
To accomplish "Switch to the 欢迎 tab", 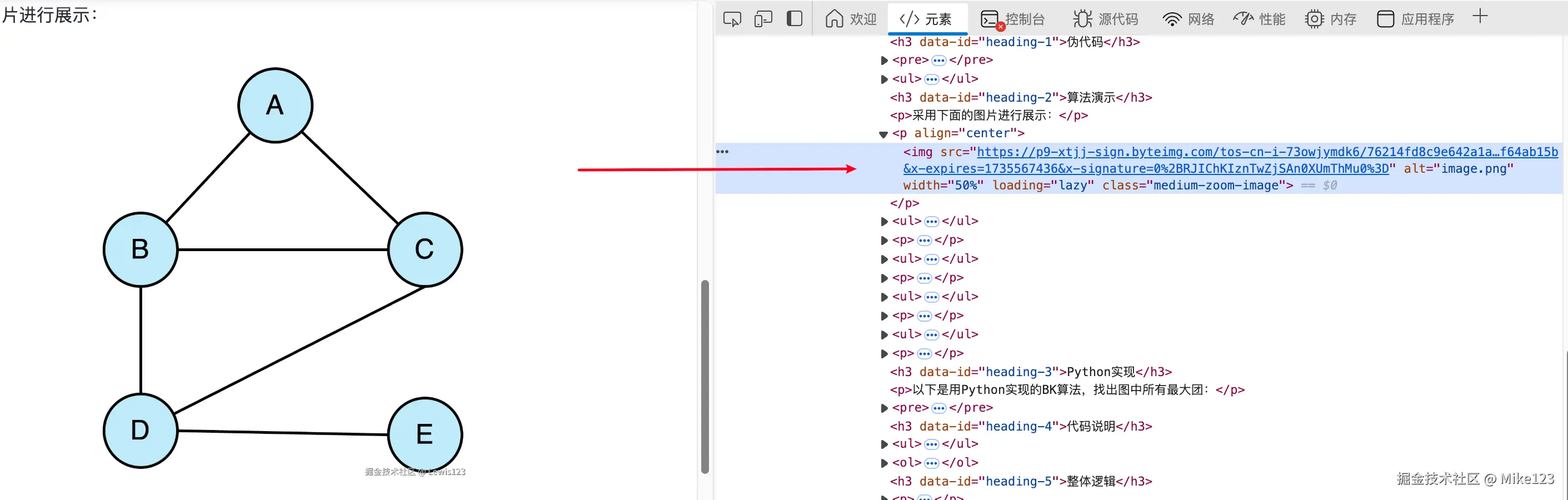I will click(851, 19).
